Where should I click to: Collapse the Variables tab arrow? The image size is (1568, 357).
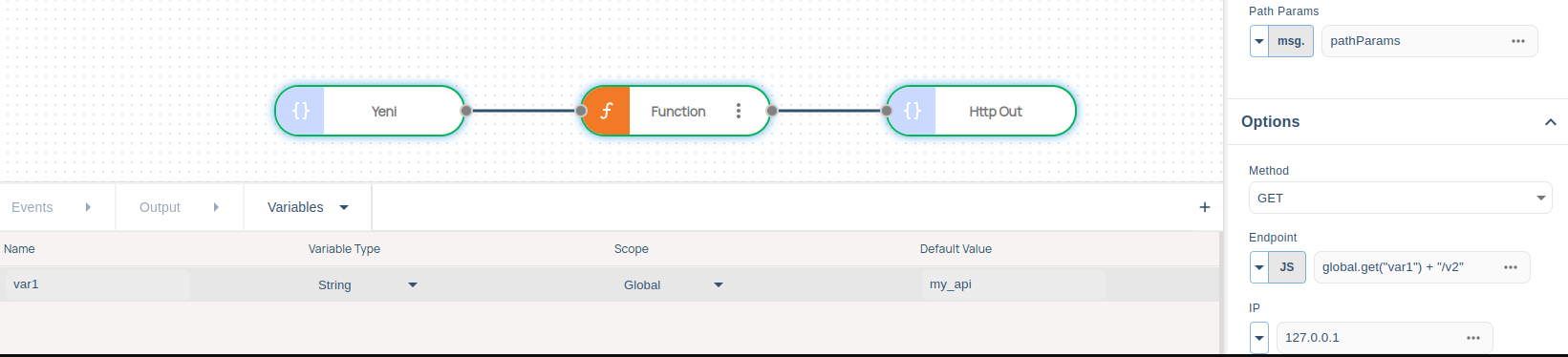coord(344,207)
